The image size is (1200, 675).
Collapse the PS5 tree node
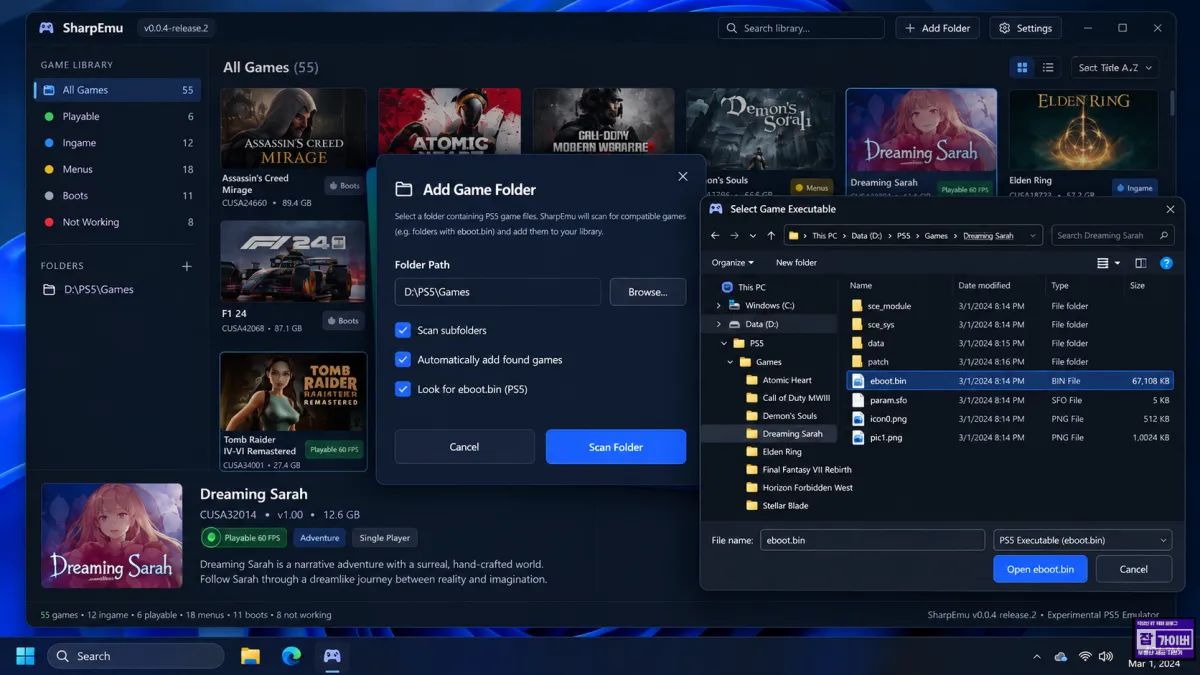click(723, 343)
